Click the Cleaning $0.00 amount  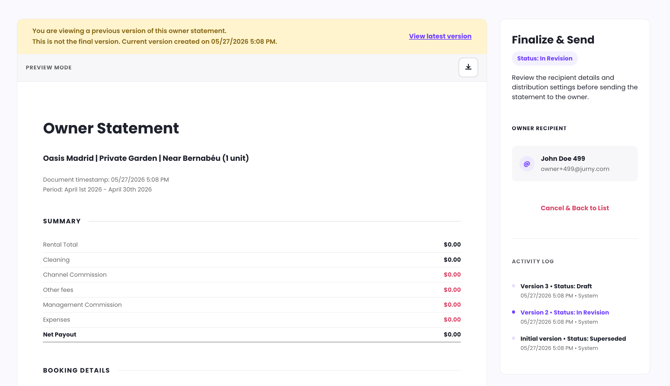(452, 259)
